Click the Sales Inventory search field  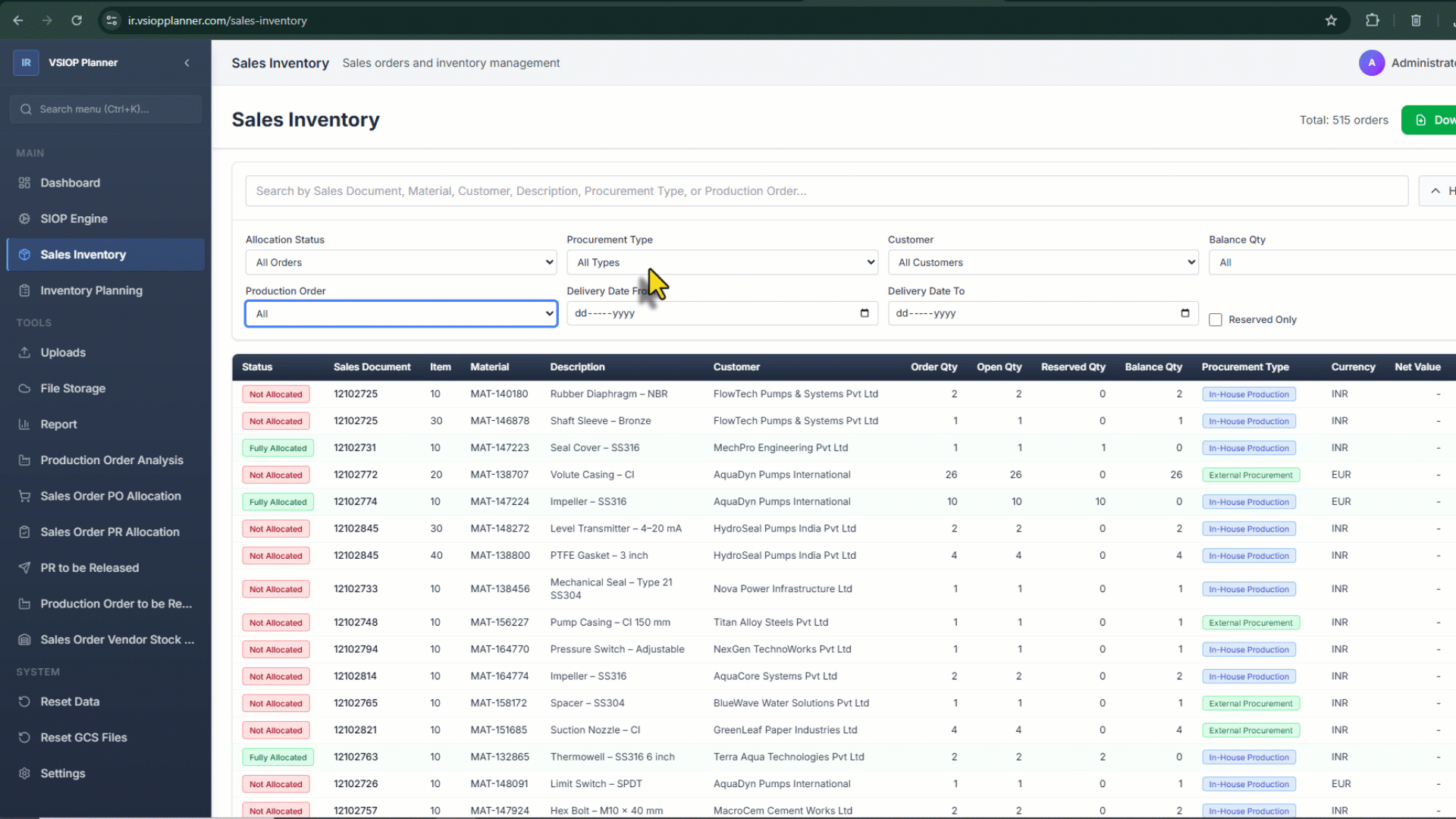coord(825,191)
